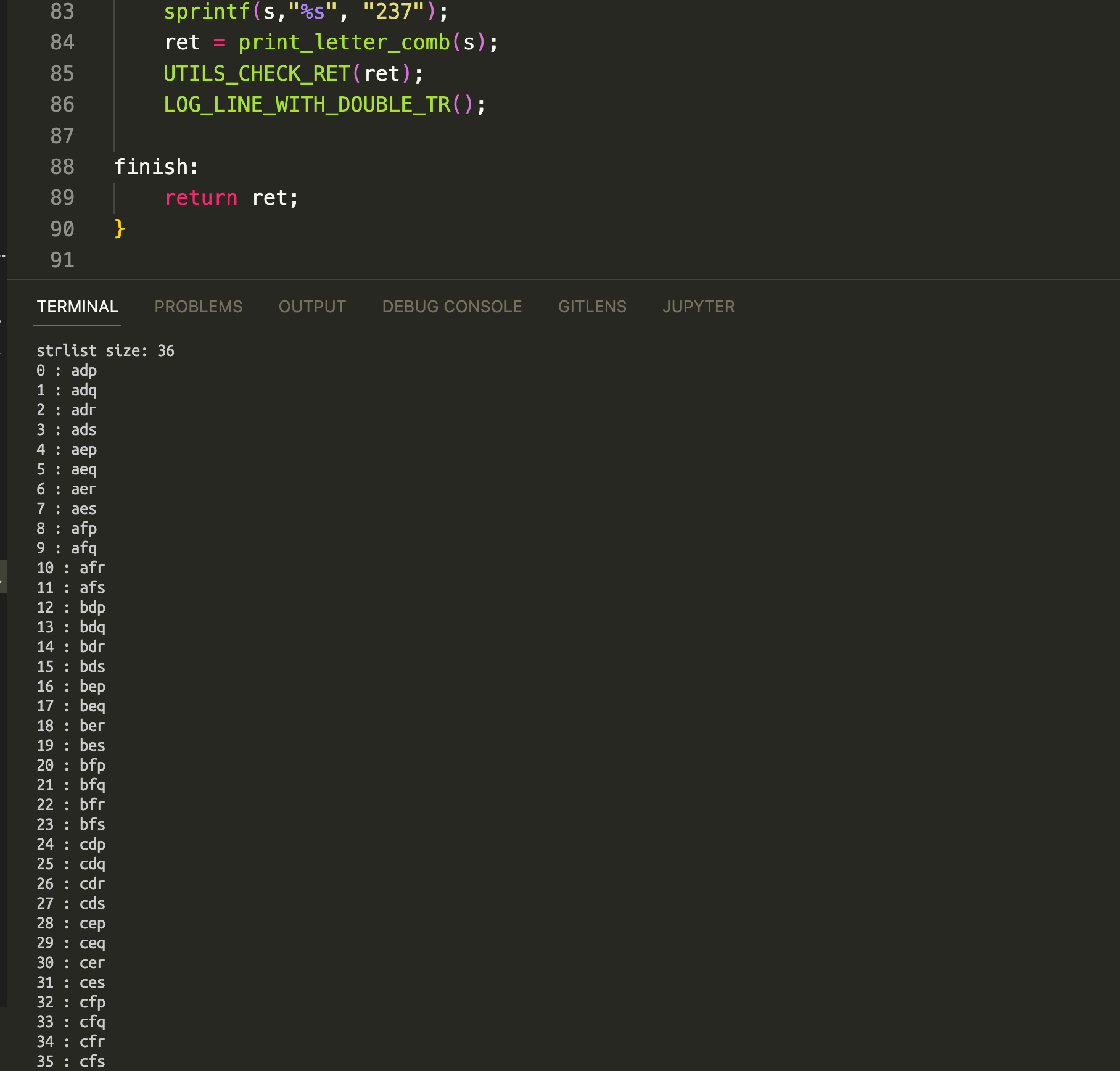1120x1071 pixels.
Task: Open the GITLENS panel tab
Action: coord(591,307)
